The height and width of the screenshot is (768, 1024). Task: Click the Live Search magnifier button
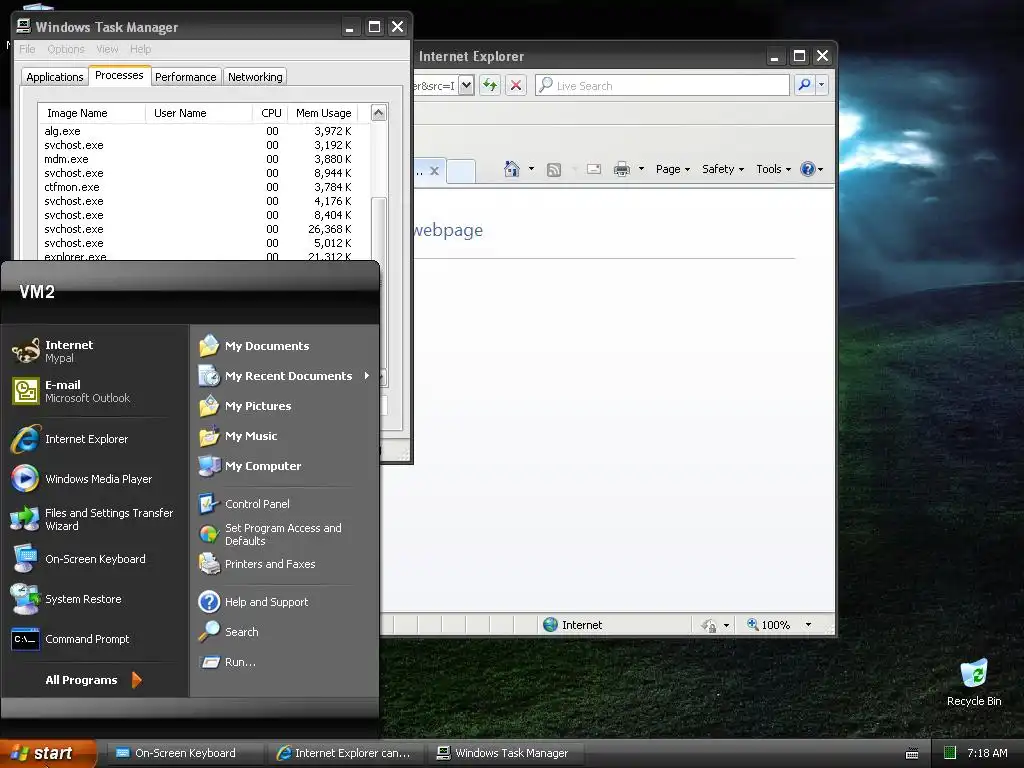coord(805,85)
